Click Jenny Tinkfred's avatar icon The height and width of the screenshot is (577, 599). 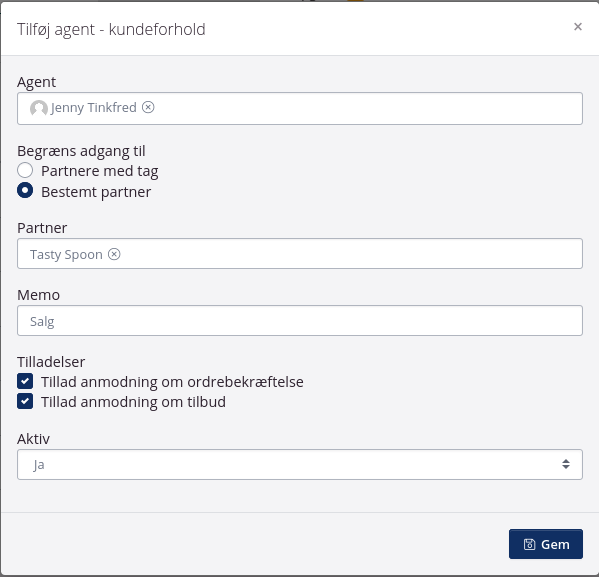tap(39, 108)
